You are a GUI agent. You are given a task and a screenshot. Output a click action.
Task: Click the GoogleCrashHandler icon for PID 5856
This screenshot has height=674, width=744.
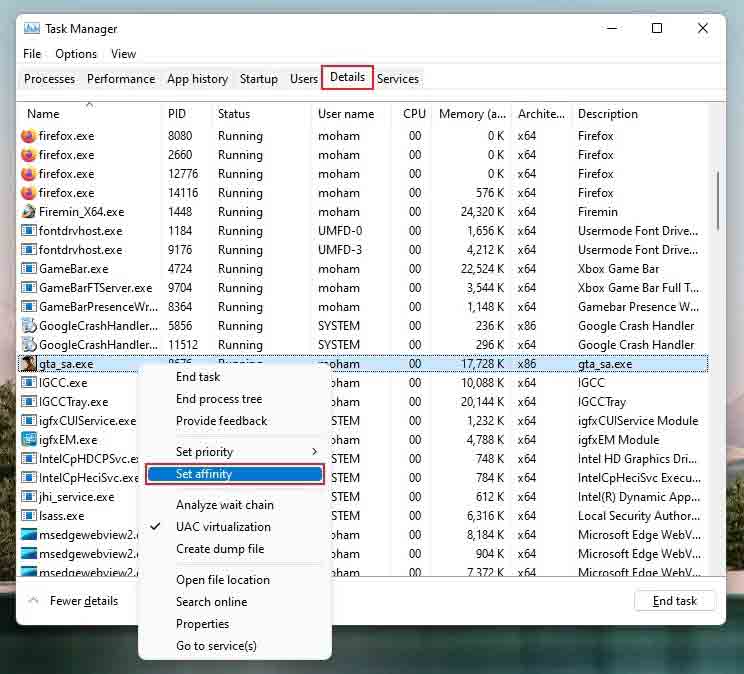[x=28, y=326]
